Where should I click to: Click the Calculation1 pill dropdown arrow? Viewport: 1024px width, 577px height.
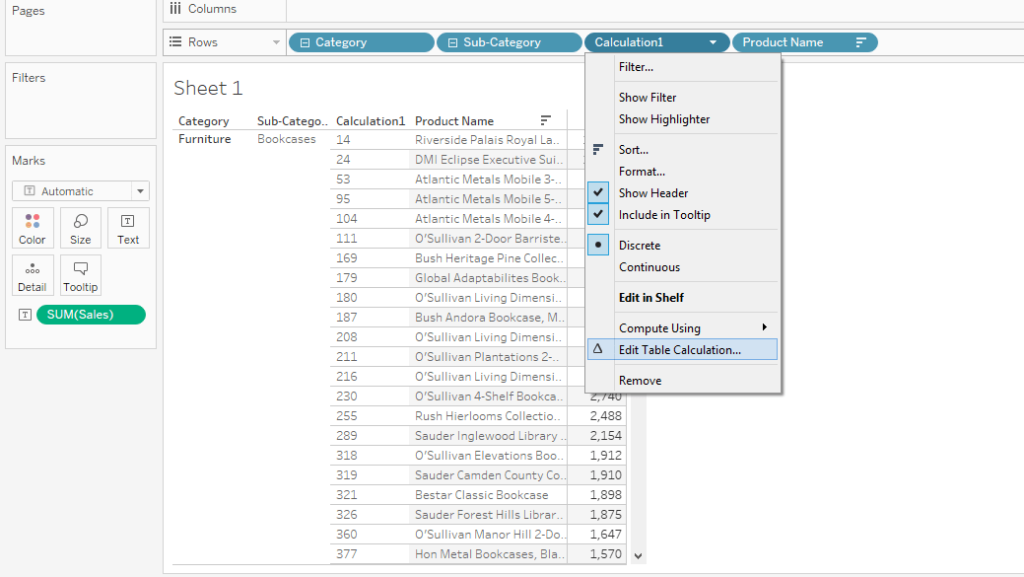pyautogui.click(x=713, y=43)
